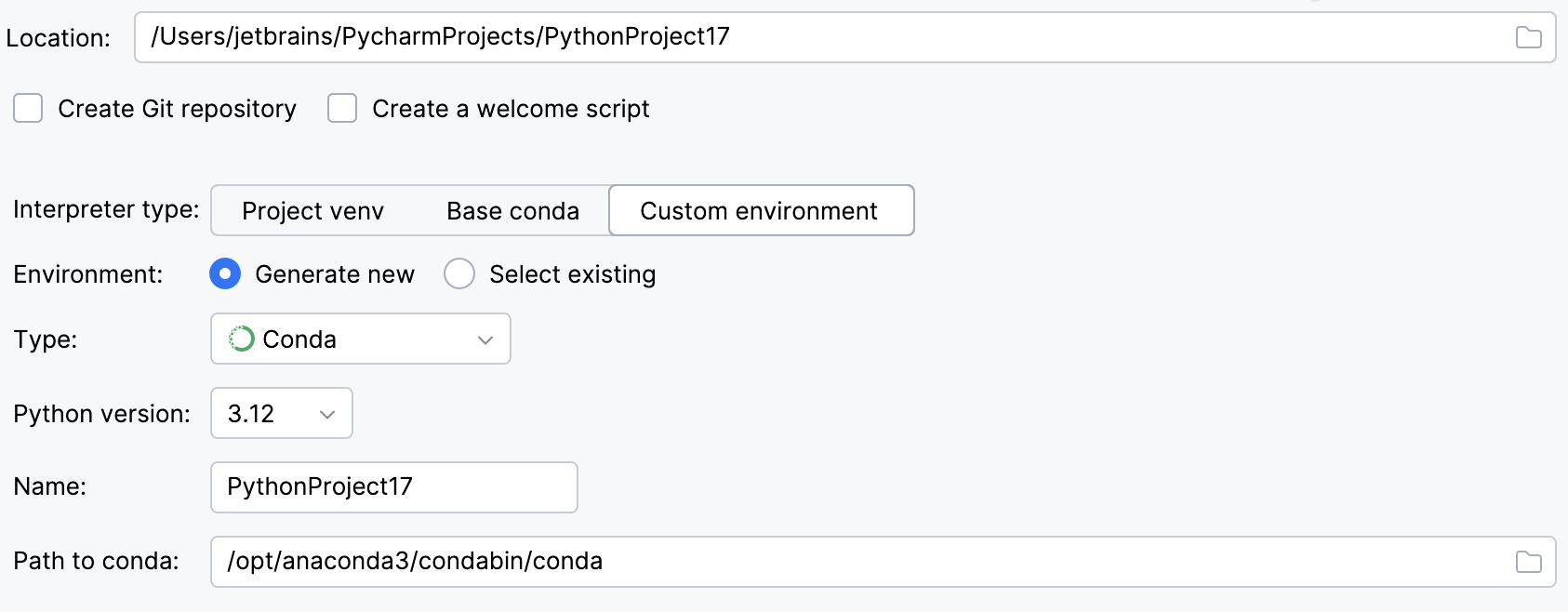
Task: Click the 'Interpreter type:' label
Action: click(x=106, y=209)
